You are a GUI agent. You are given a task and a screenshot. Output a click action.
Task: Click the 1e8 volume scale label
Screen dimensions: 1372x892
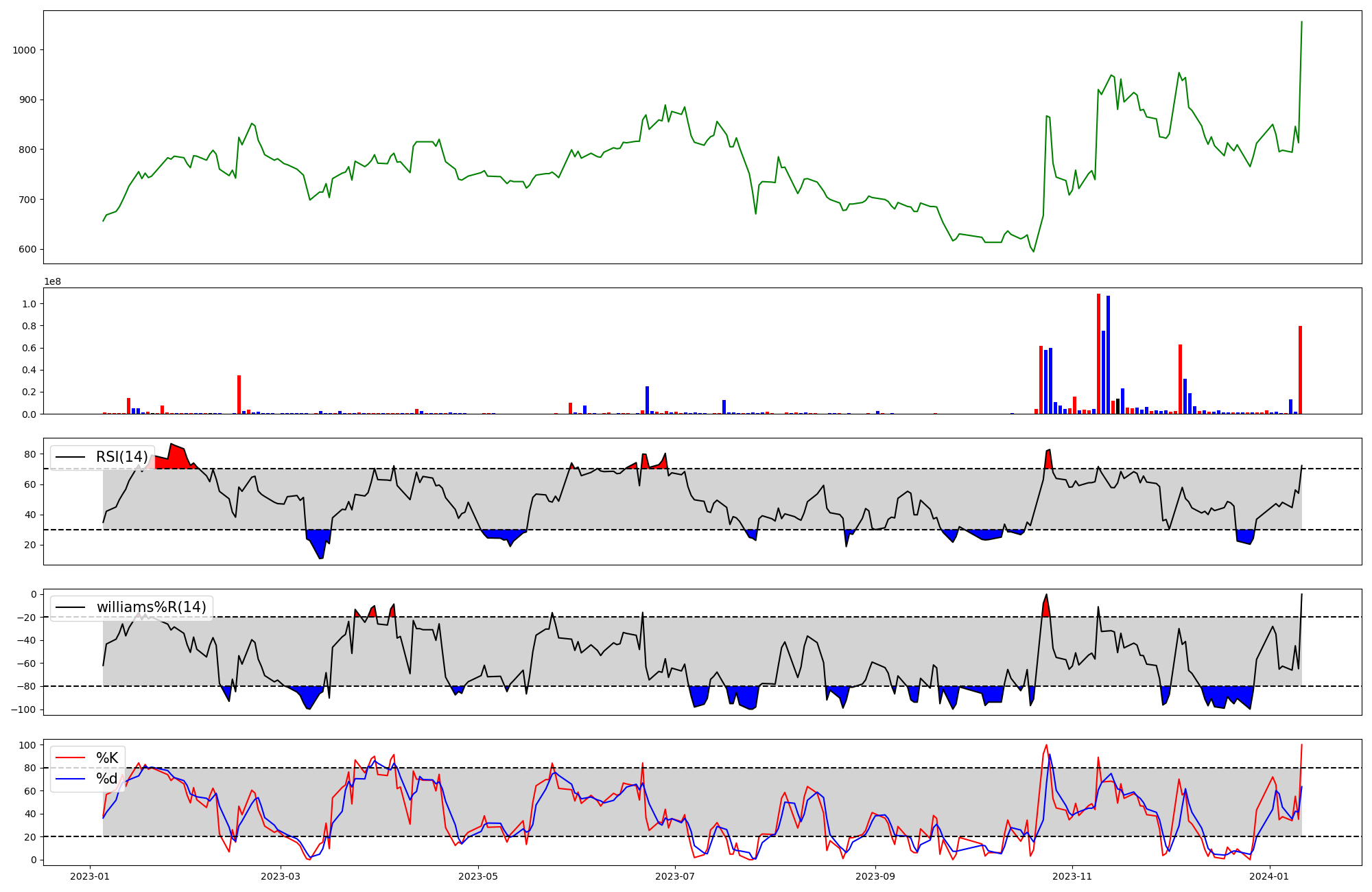click(53, 282)
